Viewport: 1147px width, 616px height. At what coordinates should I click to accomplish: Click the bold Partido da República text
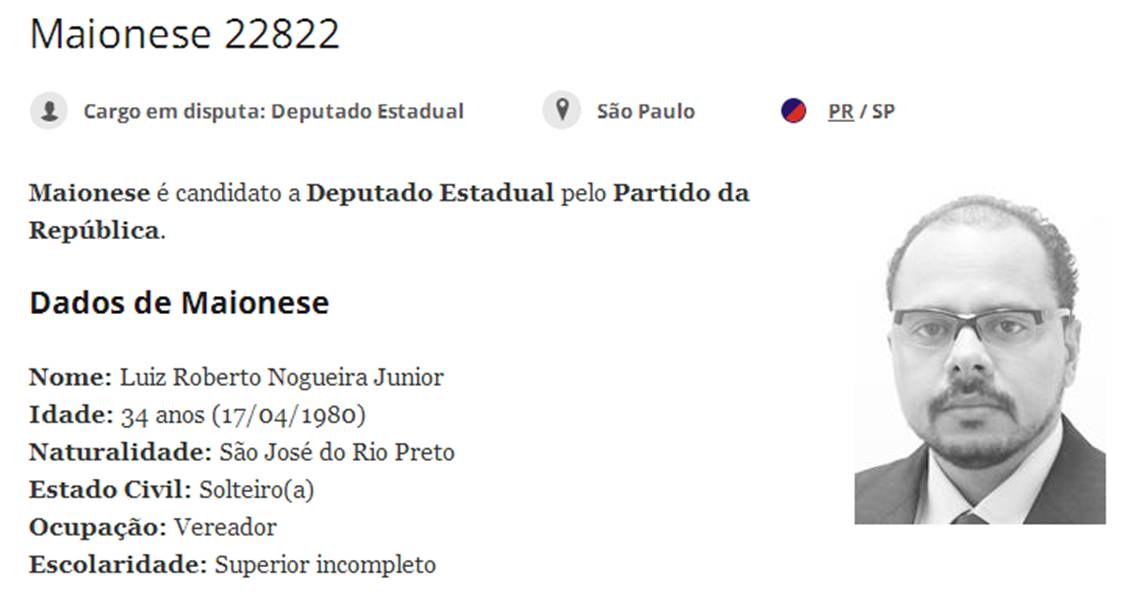(x=680, y=193)
